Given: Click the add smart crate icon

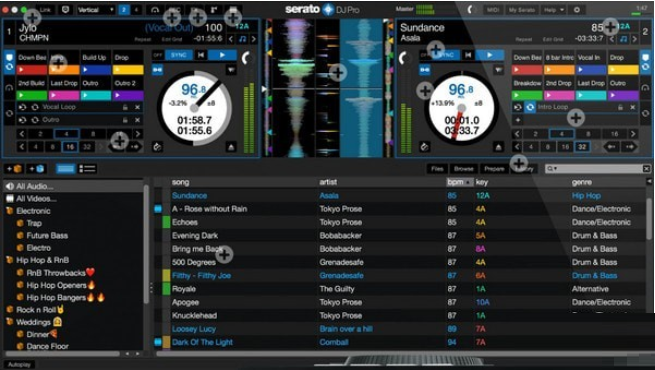Looking at the screenshot, I should 36,169.
